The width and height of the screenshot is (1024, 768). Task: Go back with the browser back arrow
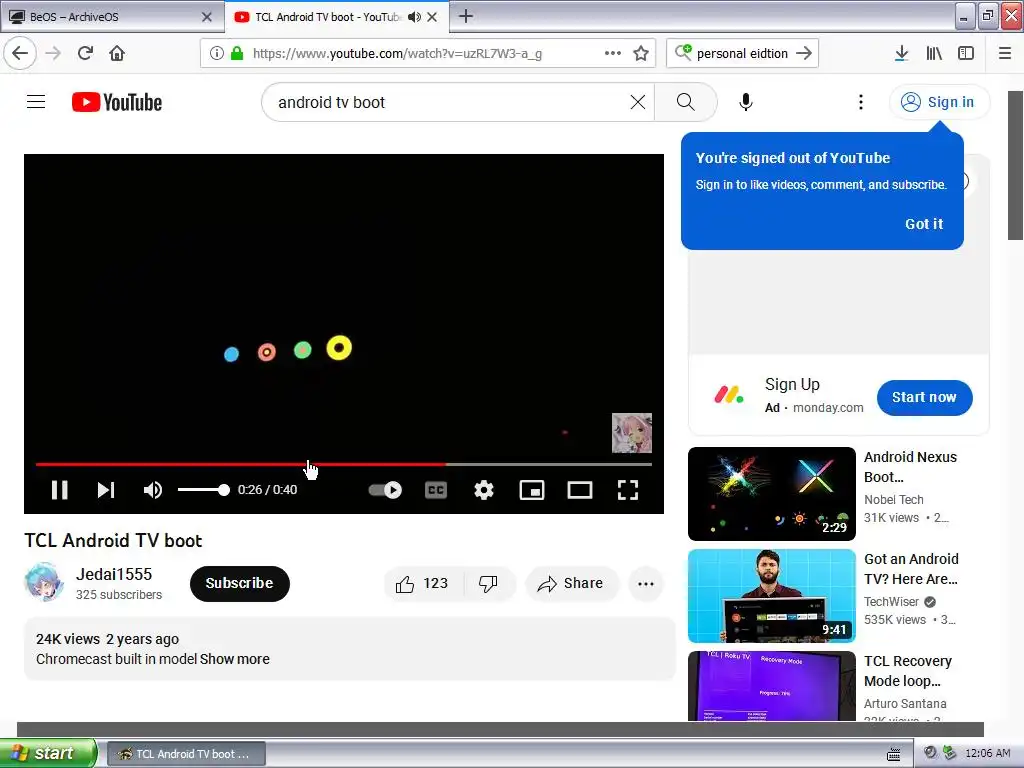20,53
